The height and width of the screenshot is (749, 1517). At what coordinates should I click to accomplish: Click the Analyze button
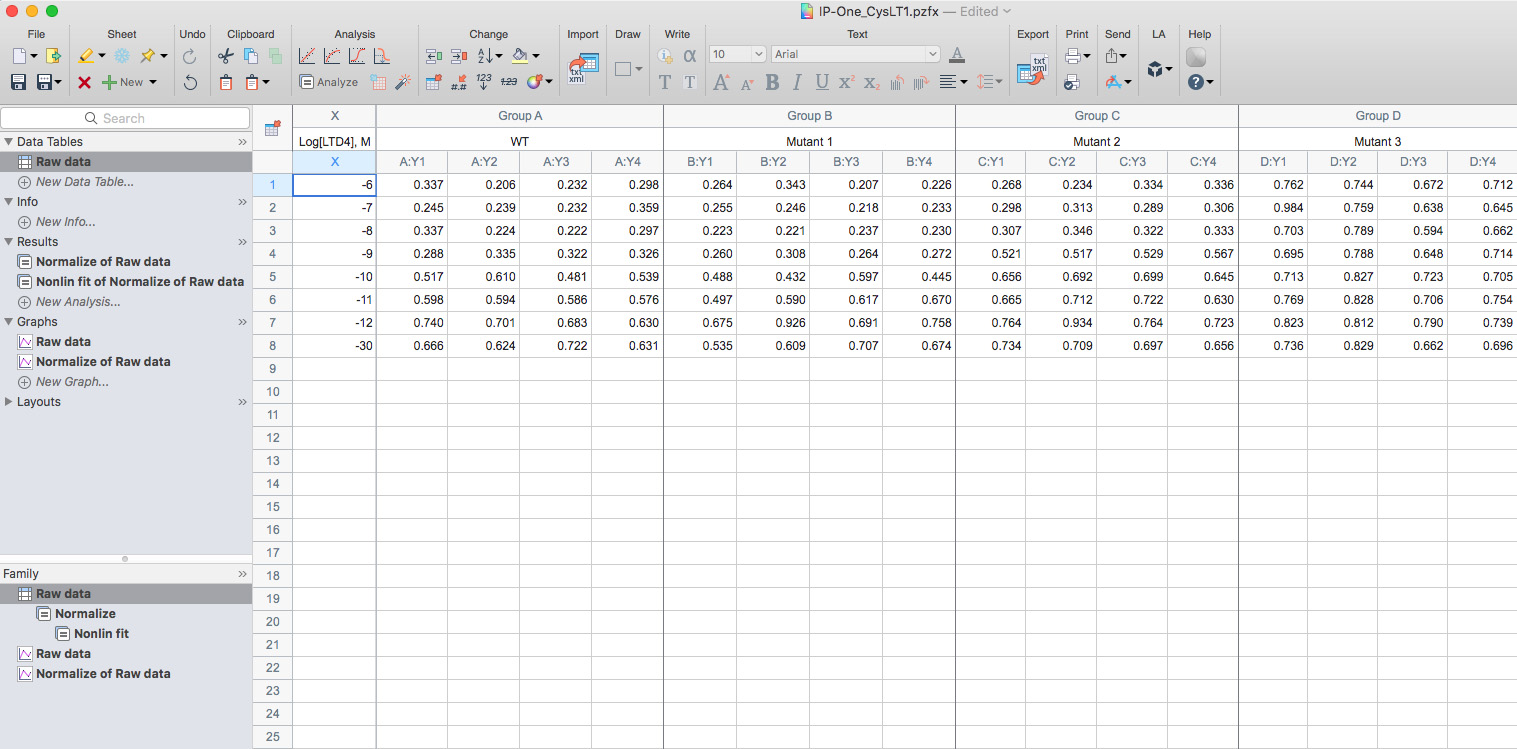pos(329,82)
